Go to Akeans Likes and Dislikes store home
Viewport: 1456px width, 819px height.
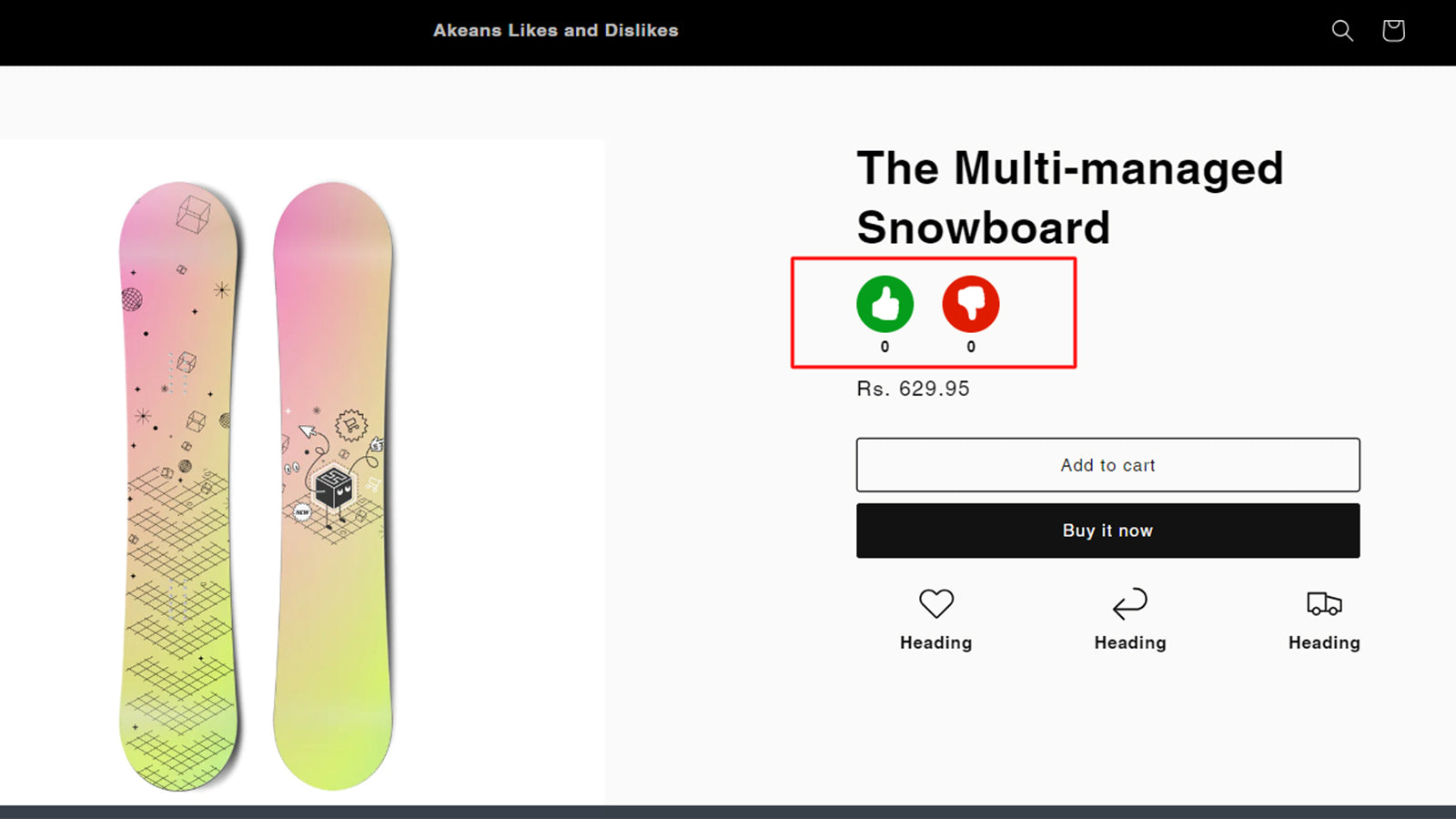555,31
